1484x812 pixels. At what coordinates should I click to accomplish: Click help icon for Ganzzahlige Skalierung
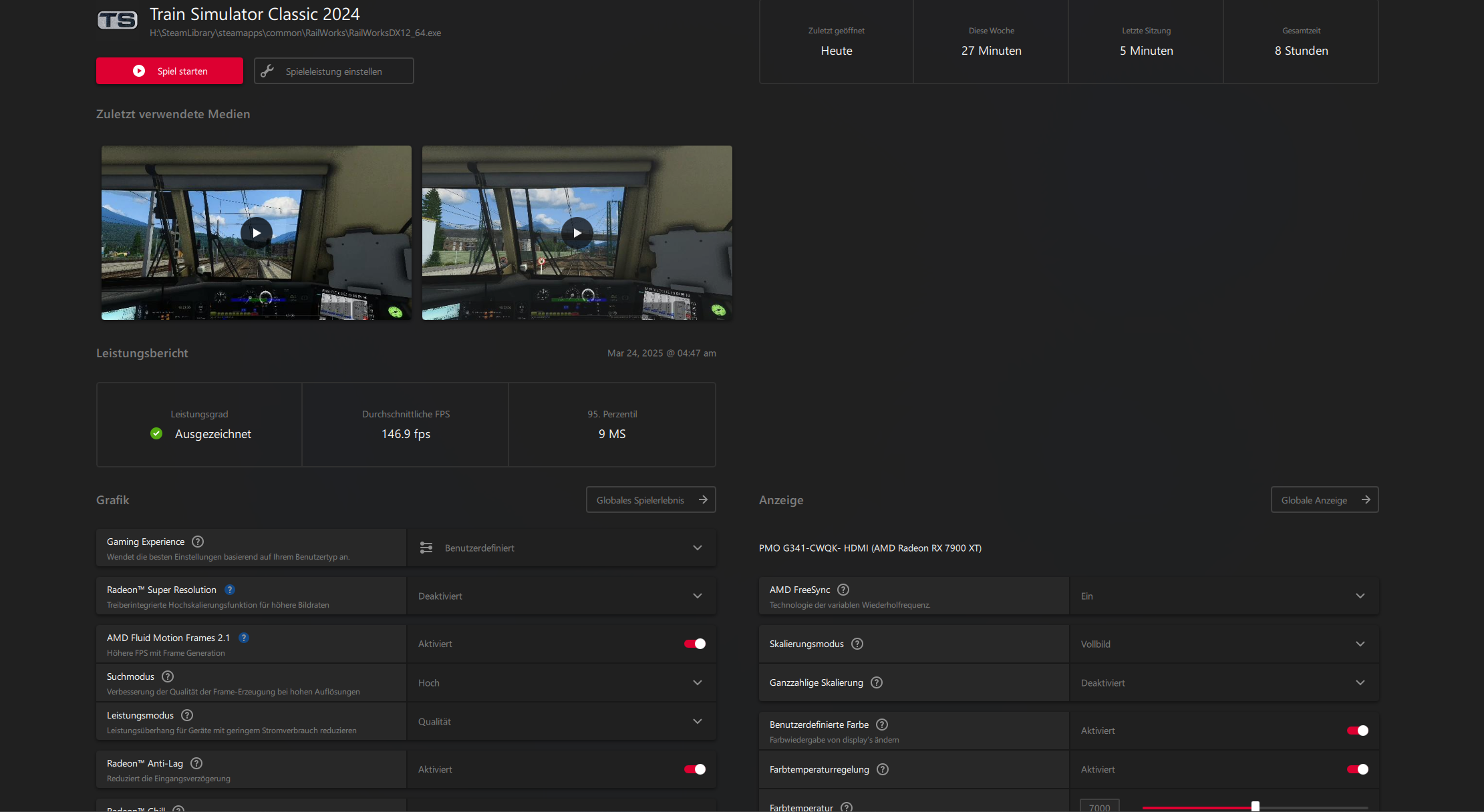point(877,682)
